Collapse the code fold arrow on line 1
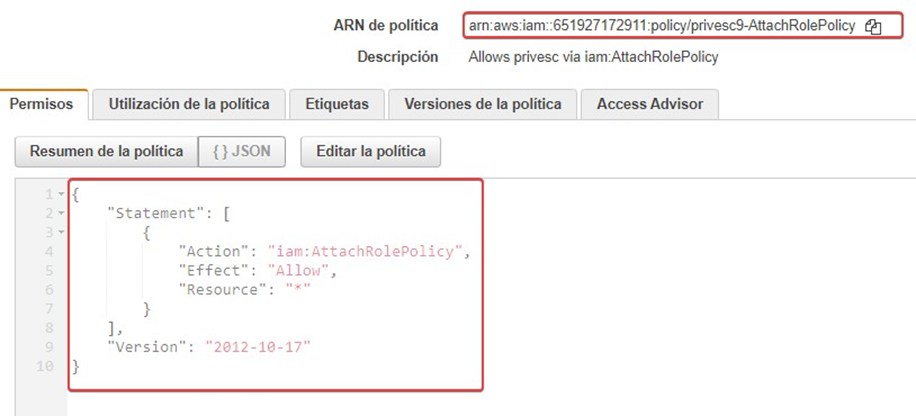Screen dimensions: 916x416 tap(61, 193)
